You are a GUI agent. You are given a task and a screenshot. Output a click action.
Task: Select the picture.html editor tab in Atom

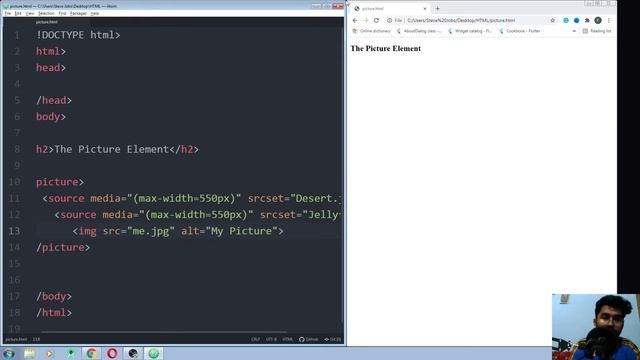[x=47, y=22]
